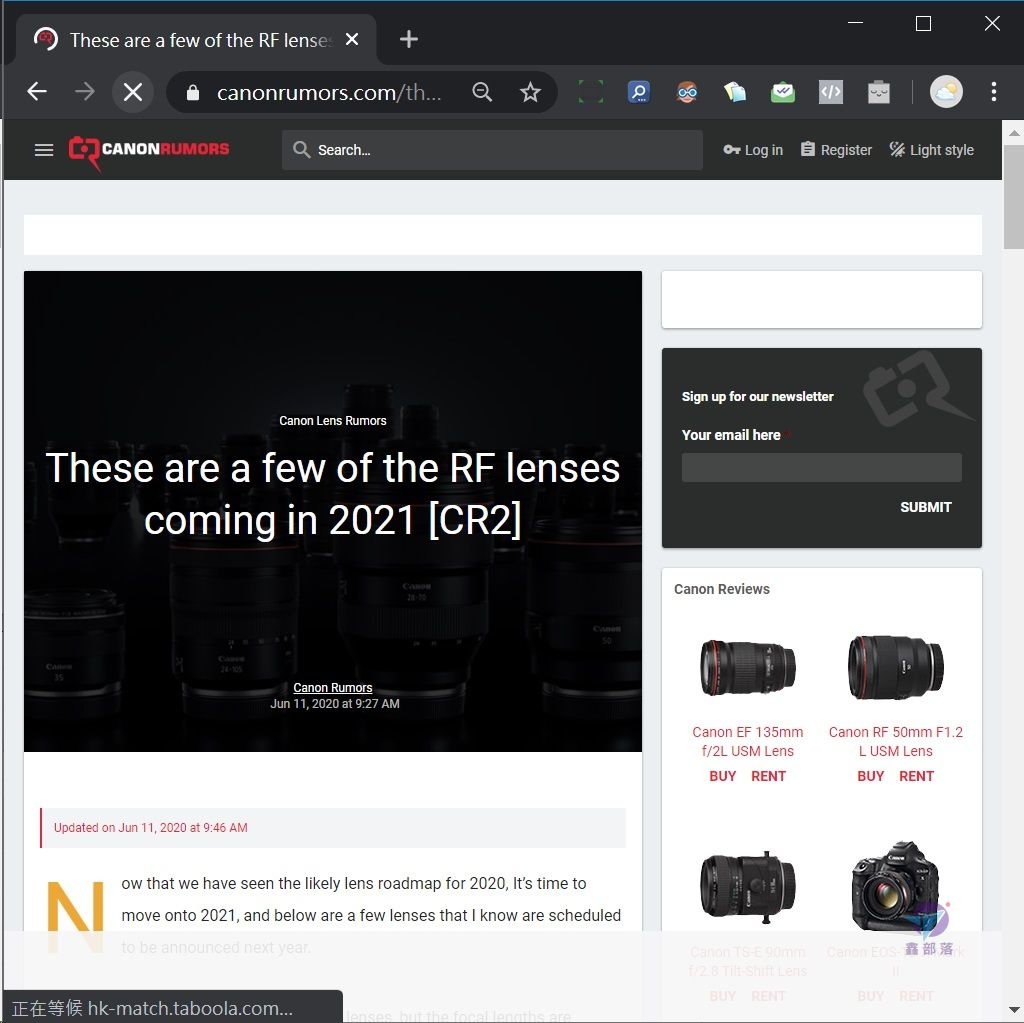This screenshot has height=1023, width=1024.
Task: Open the gray briefcase extension
Action: pos(879,92)
